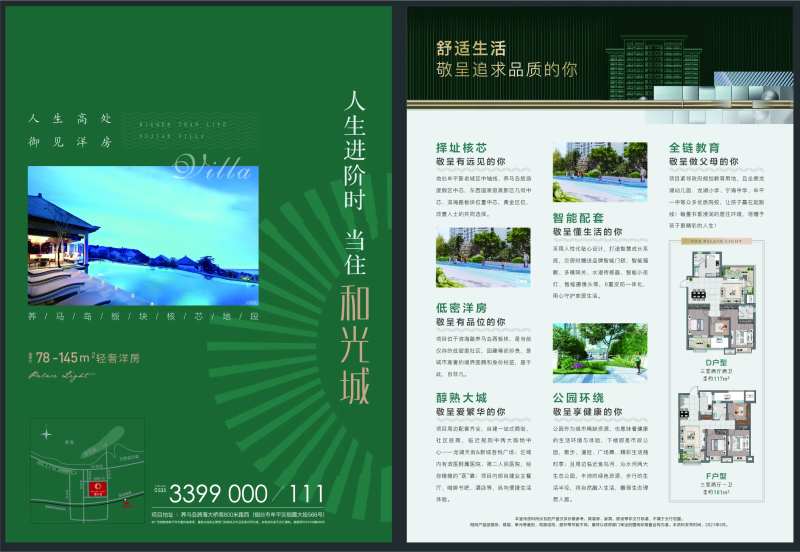The height and width of the screenshot is (552, 800).
Task: Click the 'D户型' label
Action: (716, 363)
